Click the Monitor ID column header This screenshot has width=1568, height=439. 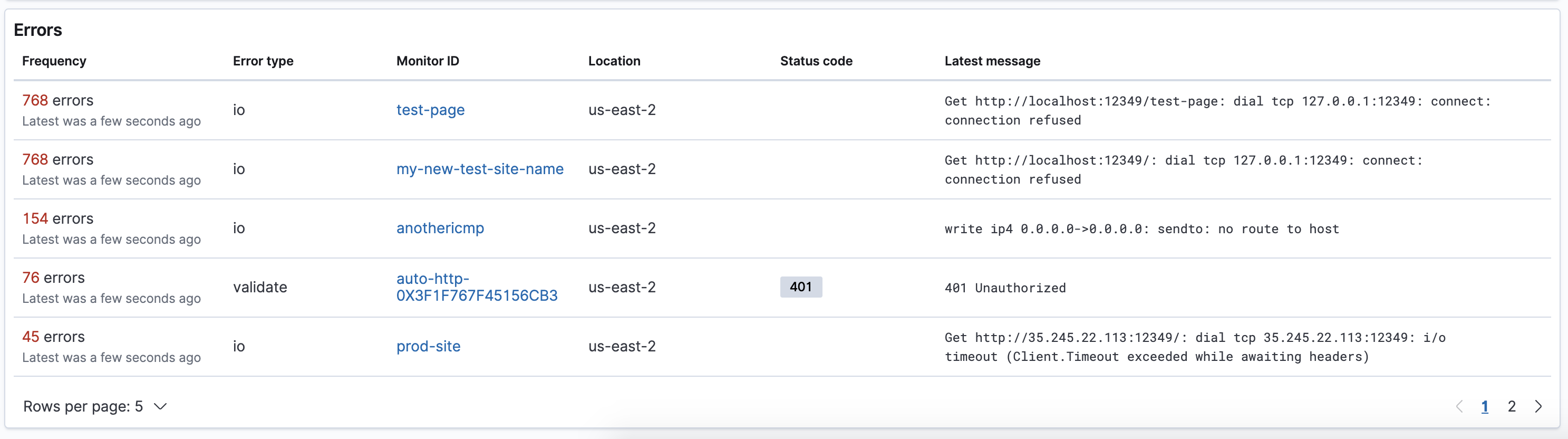(x=427, y=61)
